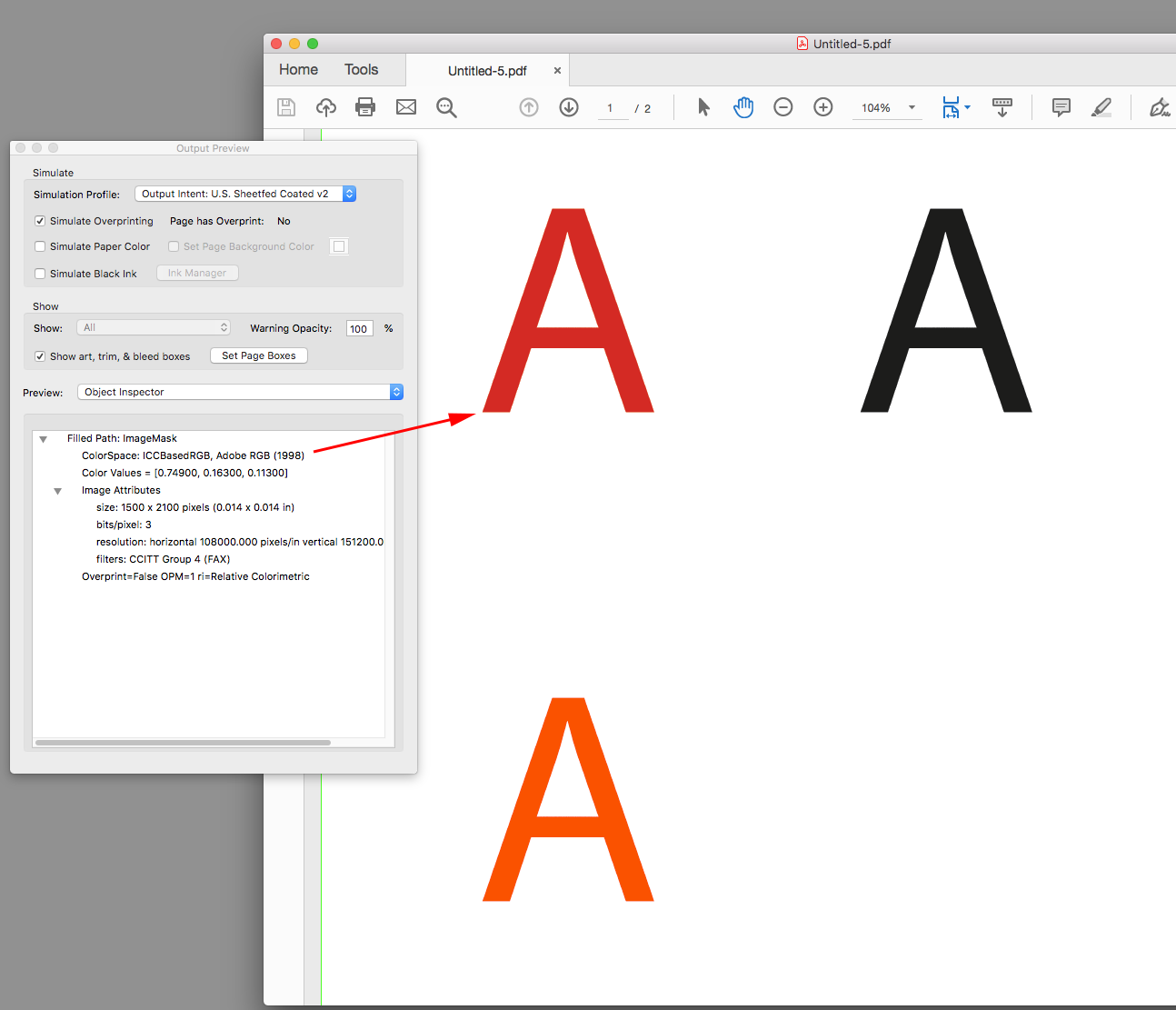This screenshot has width=1176, height=1010.
Task: Collapse the Image Attributes node
Action: click(x=57, y=491)
